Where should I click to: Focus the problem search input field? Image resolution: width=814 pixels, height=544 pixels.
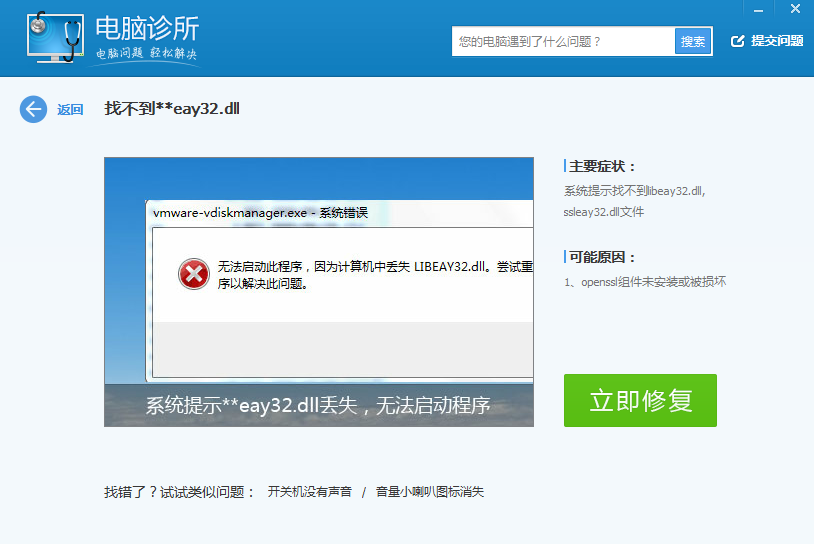pos(563,42)
